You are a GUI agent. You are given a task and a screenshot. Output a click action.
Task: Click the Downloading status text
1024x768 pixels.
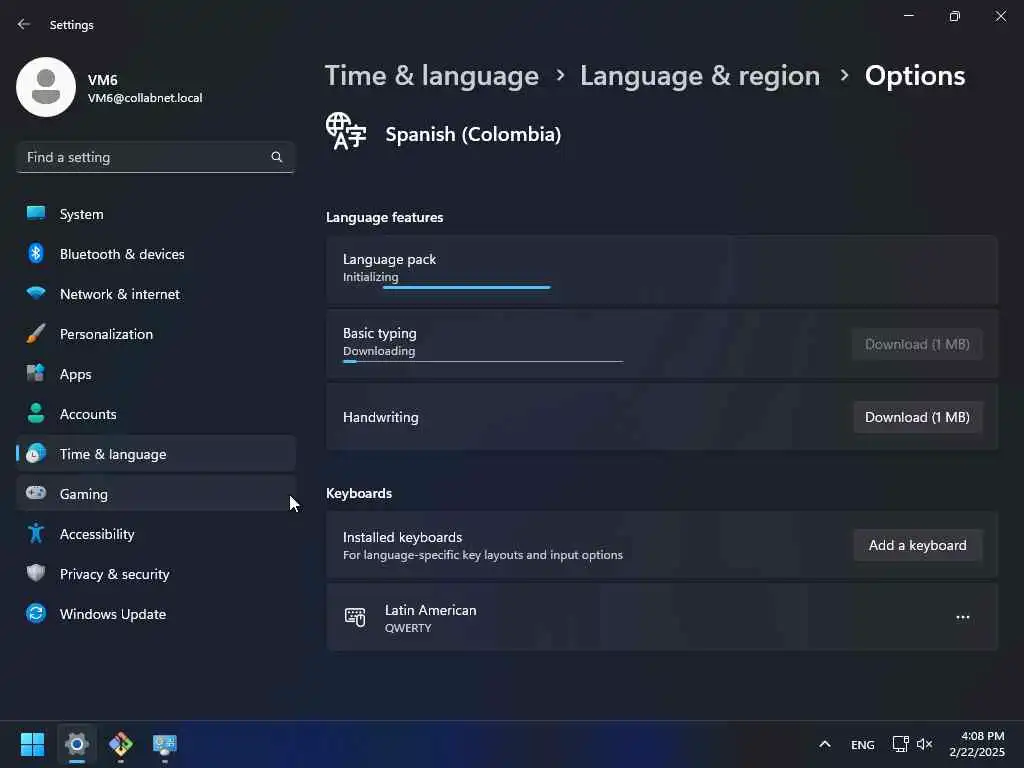(x=379, y=351)
